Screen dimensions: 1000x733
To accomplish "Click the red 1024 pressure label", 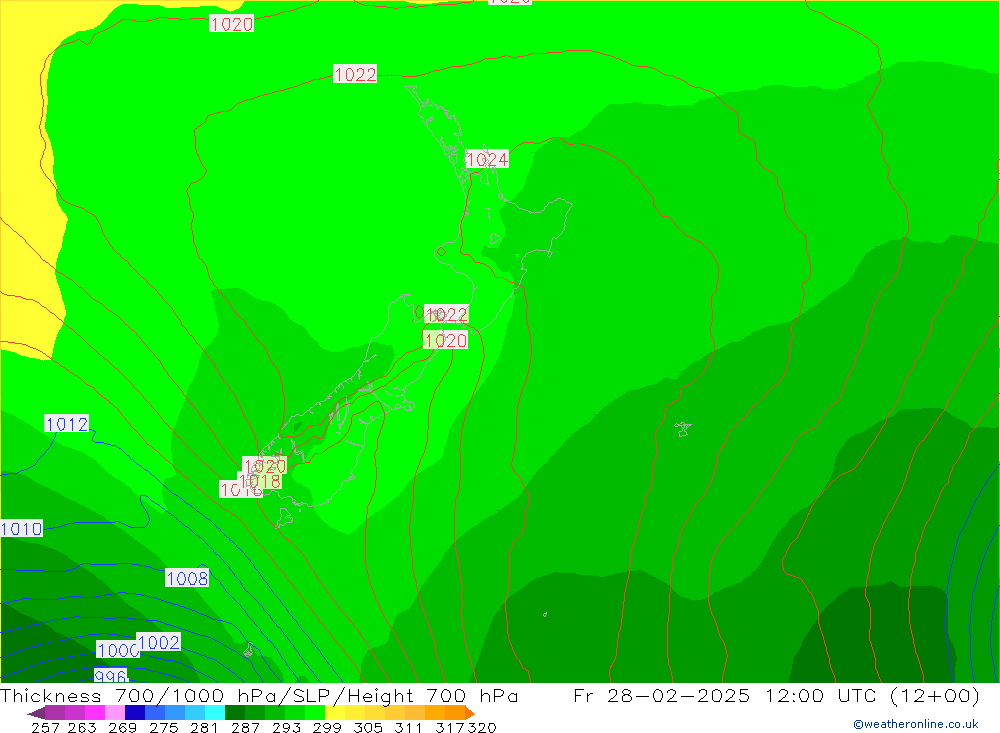I will click(487, 159).
